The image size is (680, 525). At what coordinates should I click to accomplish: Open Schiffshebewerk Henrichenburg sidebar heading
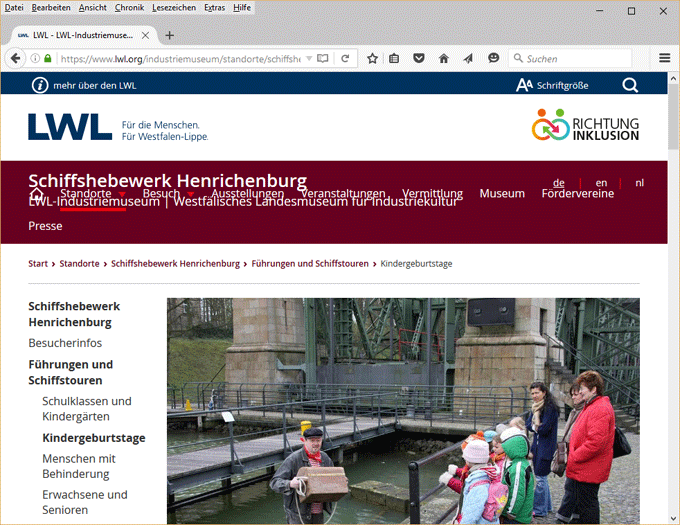(x=74, y=314)
